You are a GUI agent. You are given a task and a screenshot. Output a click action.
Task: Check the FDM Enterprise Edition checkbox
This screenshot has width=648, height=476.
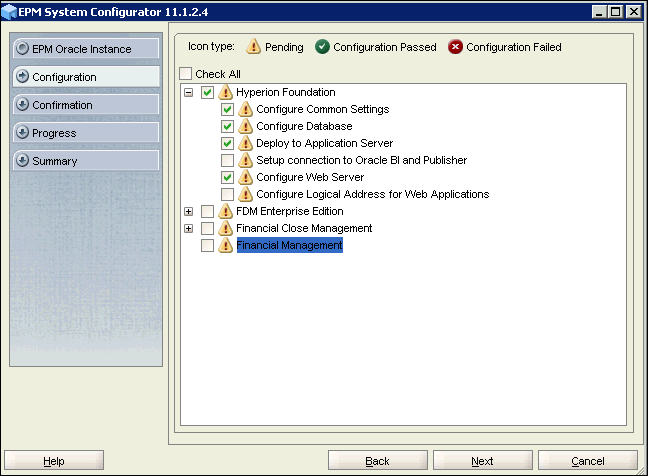[207, 211]
